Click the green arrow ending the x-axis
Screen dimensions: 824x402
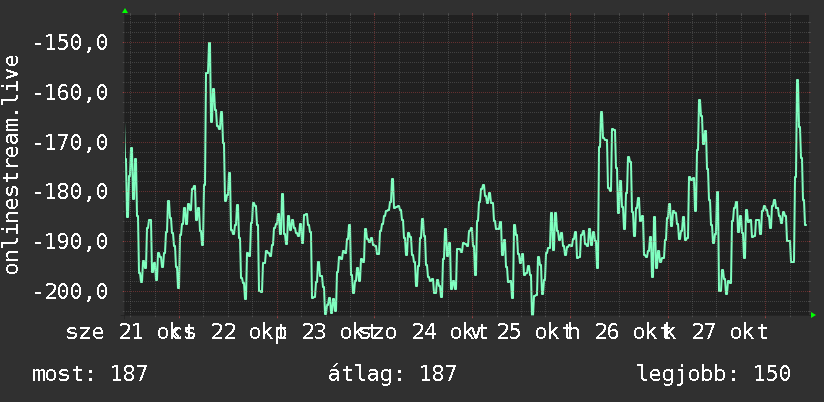pyautogui.click(x=813, y=315)
